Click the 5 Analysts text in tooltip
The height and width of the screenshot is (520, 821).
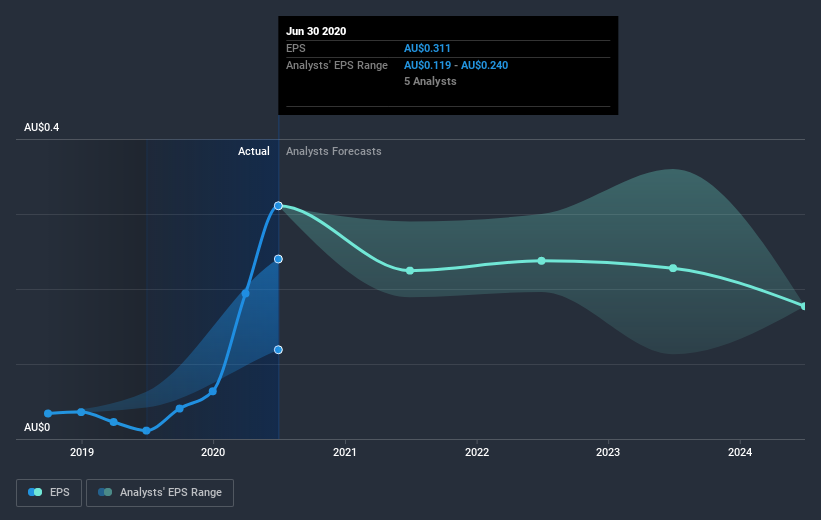click(x=430, y=82)
